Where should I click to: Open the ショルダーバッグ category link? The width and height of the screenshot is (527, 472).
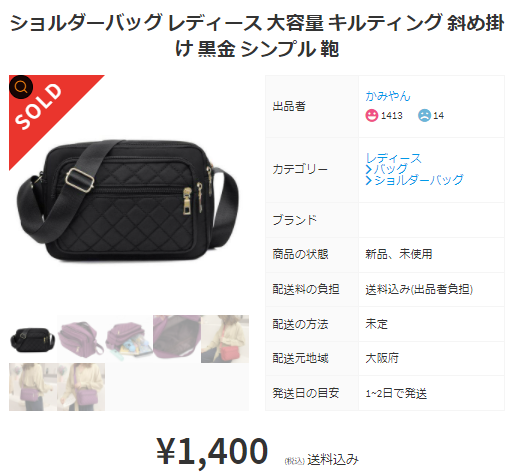[x=419, y=180]
